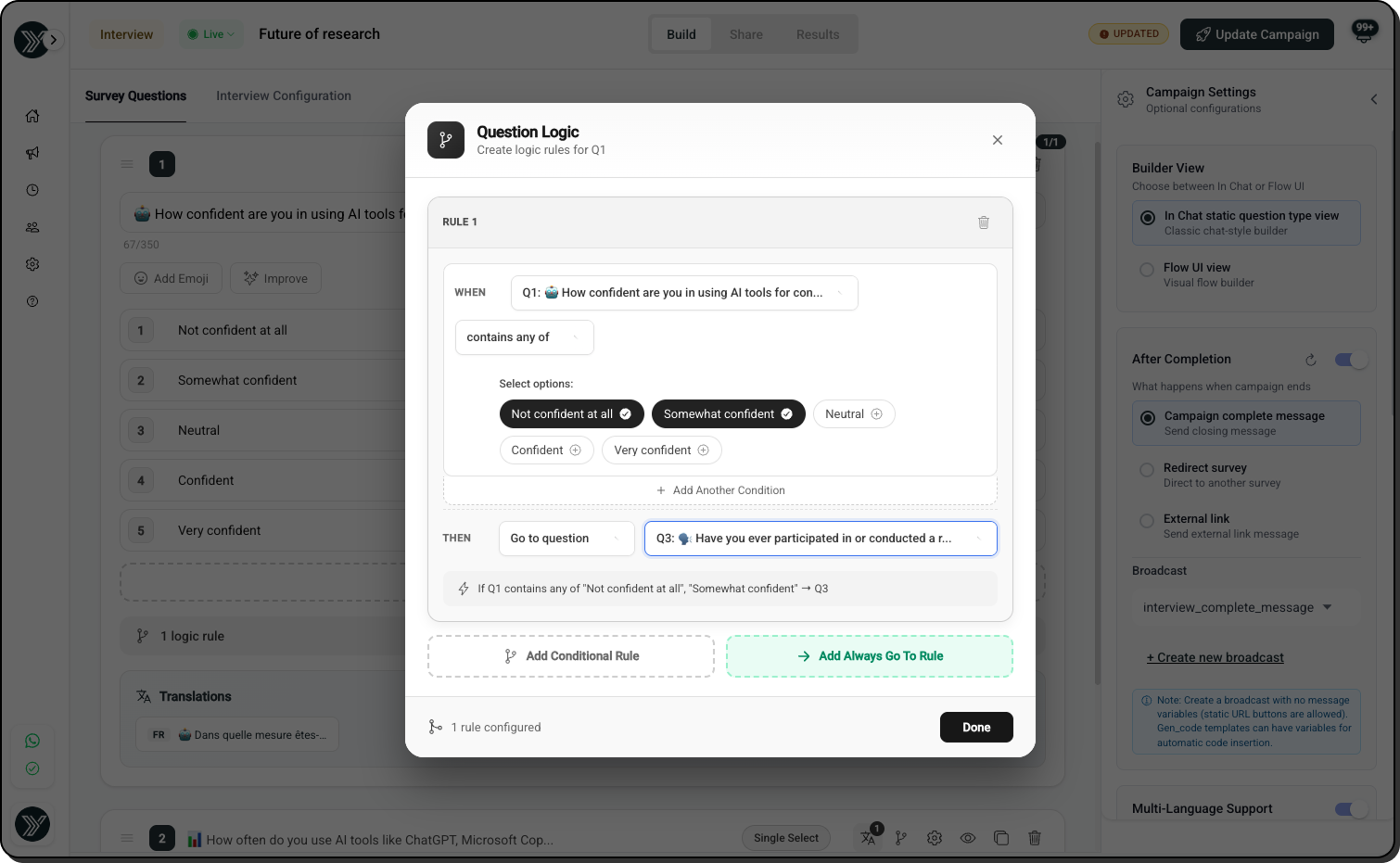Open campaigns via the megaphone sidebar icon
This screenshot has height=863, width=1400.
32,153
